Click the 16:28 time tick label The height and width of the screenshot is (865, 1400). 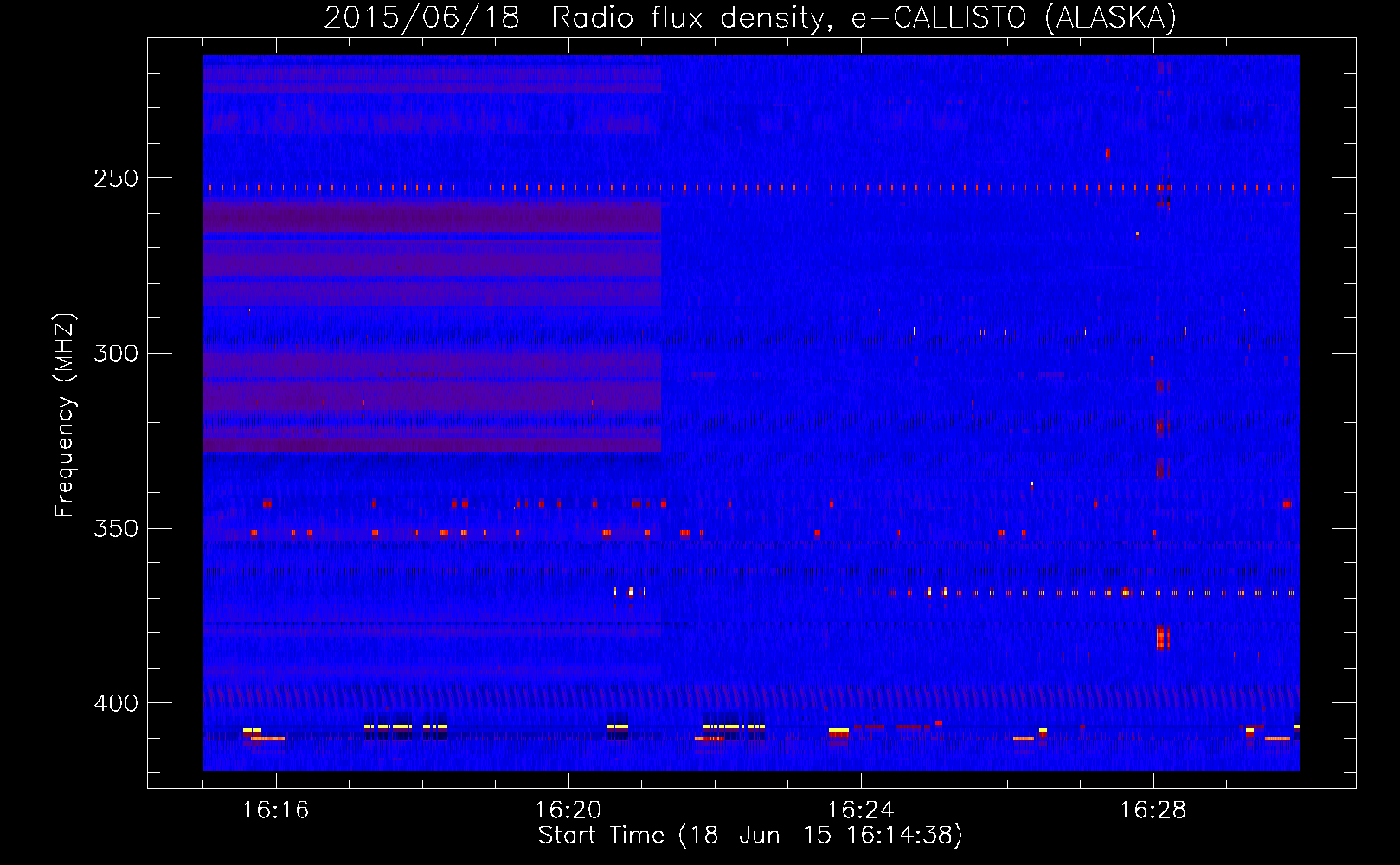[x=1153, y=810]
